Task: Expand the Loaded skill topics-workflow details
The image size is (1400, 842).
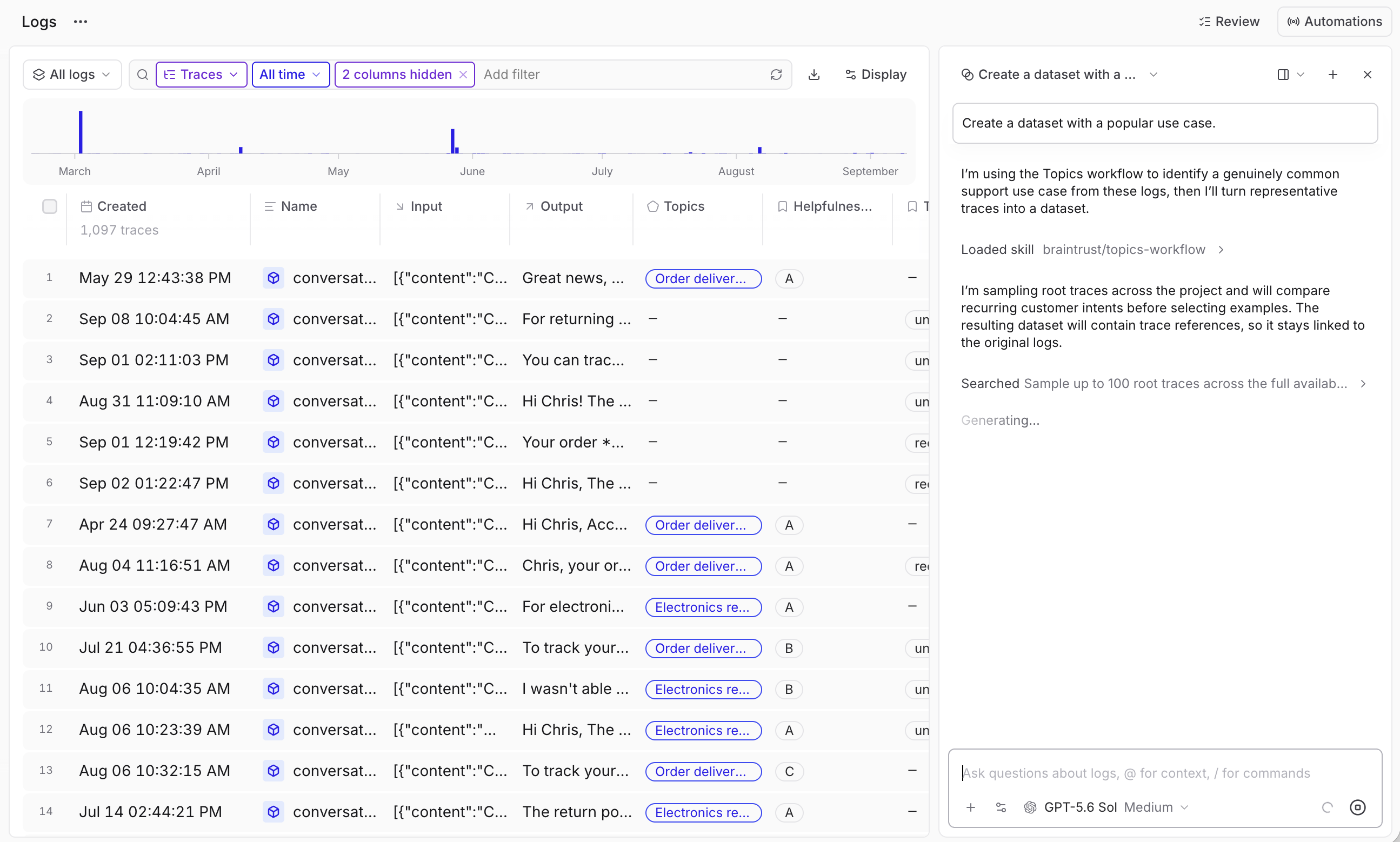Action: (x=1093, y=250)
